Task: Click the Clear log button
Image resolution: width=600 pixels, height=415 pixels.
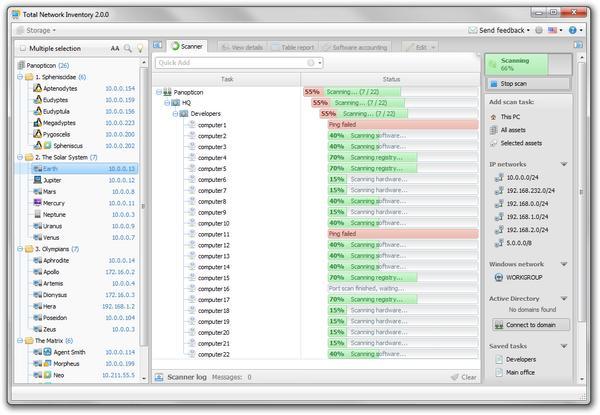Action: point(464,377)
